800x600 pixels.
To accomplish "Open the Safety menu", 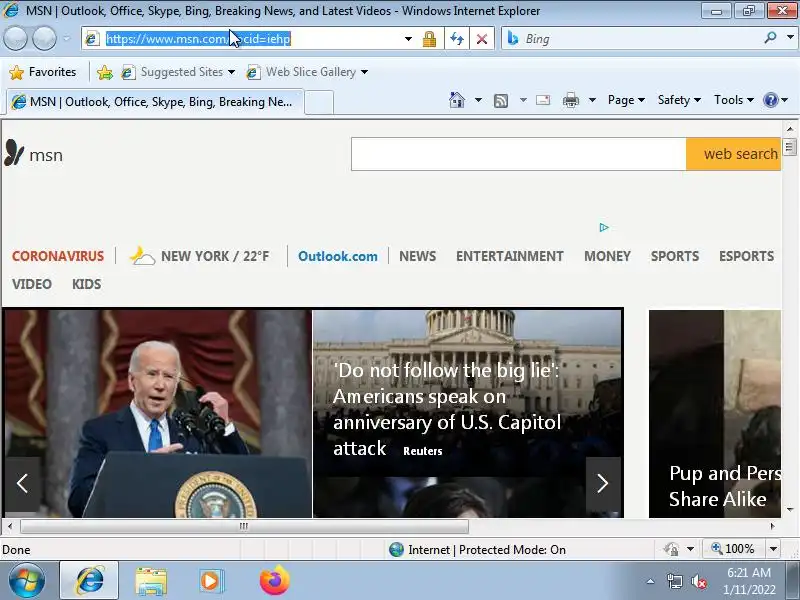I will pyautogui.click(x=679, y=100).
